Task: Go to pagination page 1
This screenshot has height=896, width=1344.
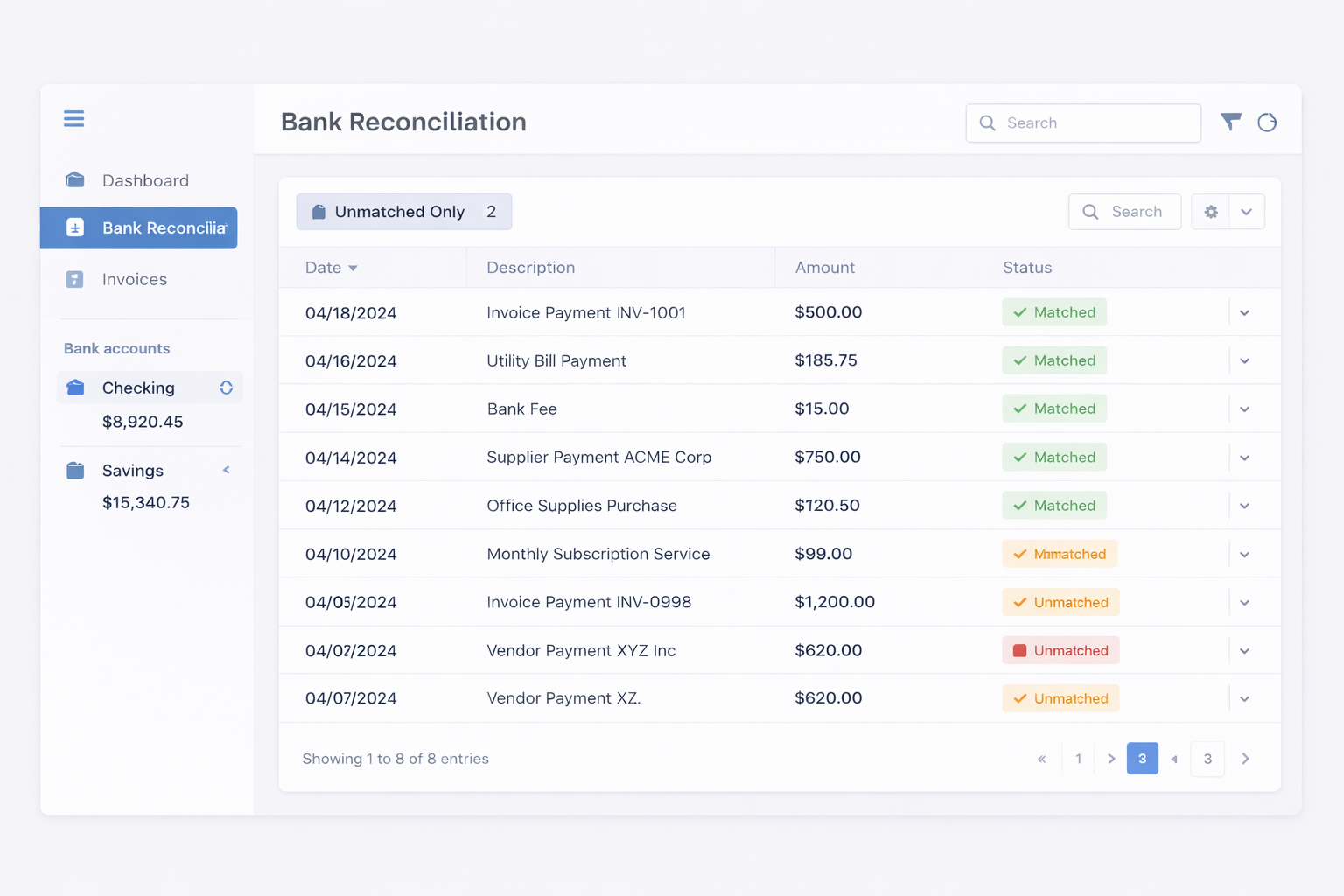Action: coord(1078,759)
